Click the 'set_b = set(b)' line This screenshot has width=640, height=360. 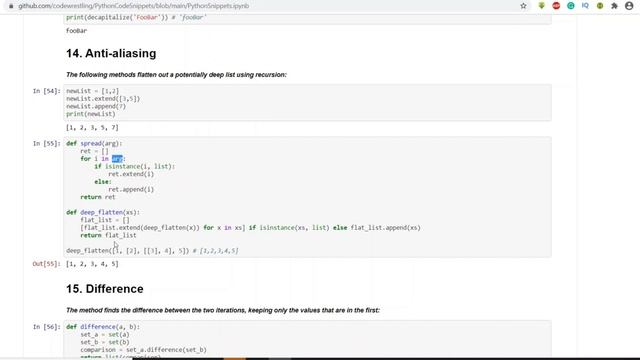105,342
